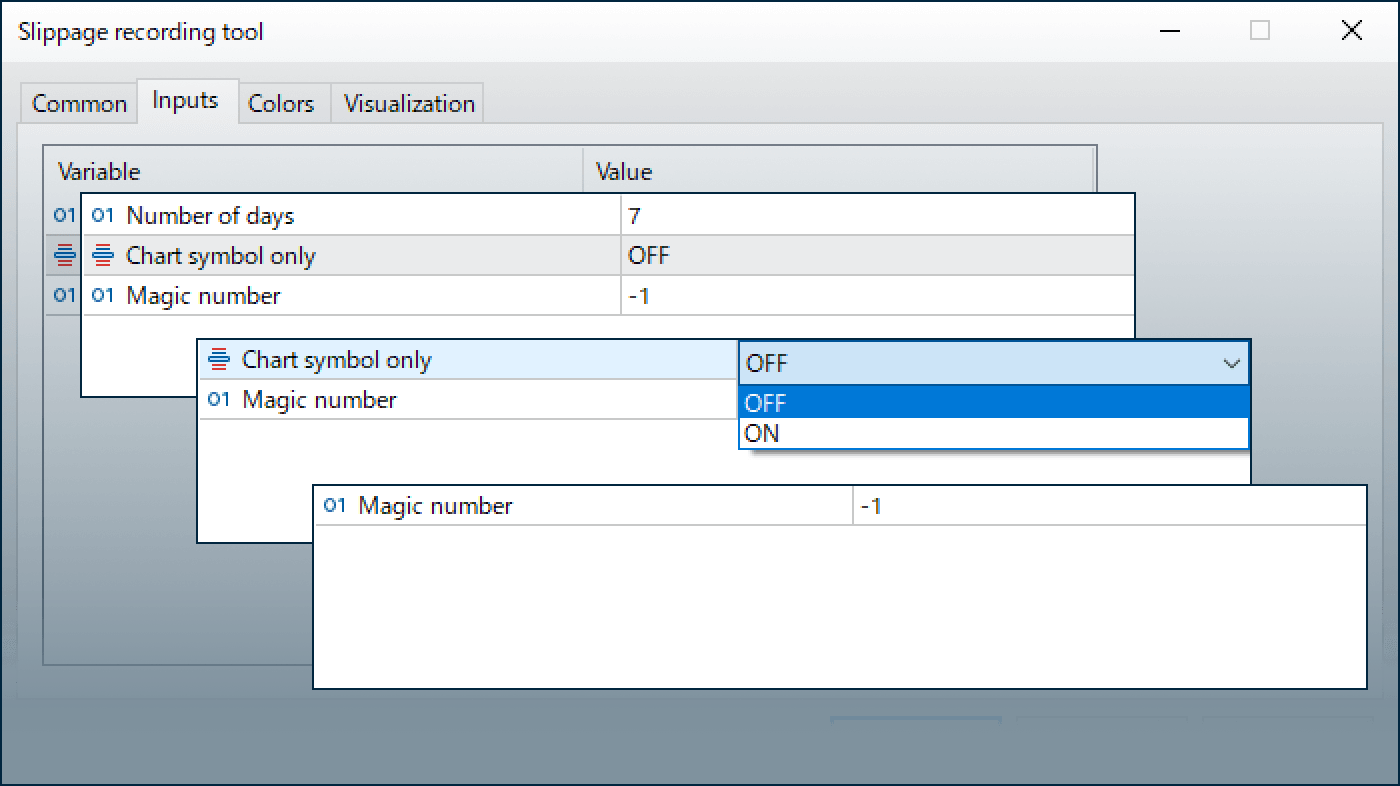Screen dimensions: 1400x786
Task: Close the Slippage recording tool dialog
Action: 1351,31
